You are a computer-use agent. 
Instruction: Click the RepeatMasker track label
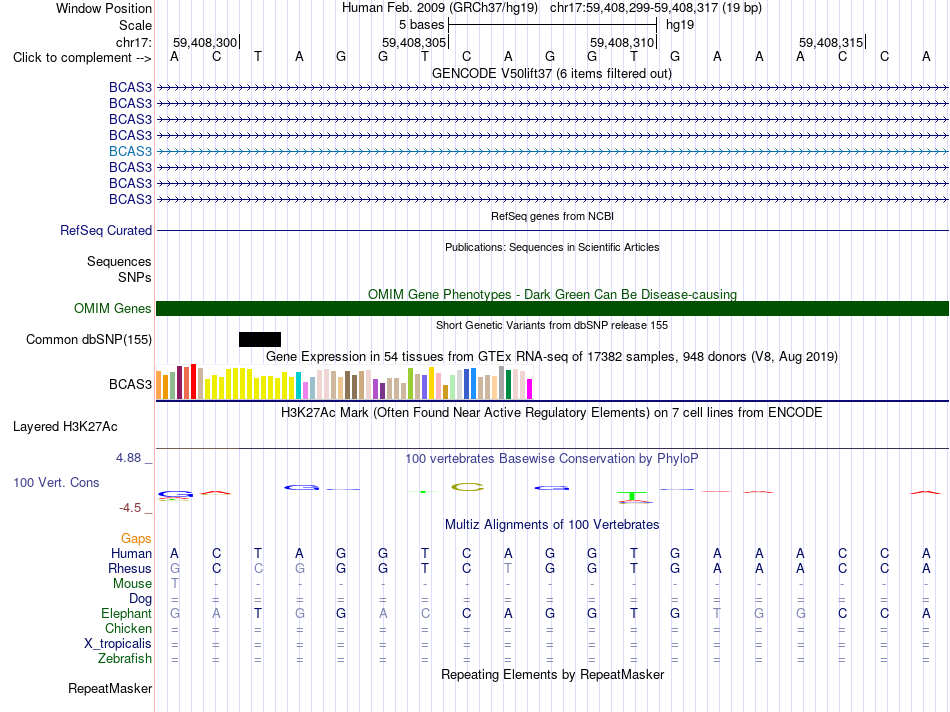coord(110,688)
